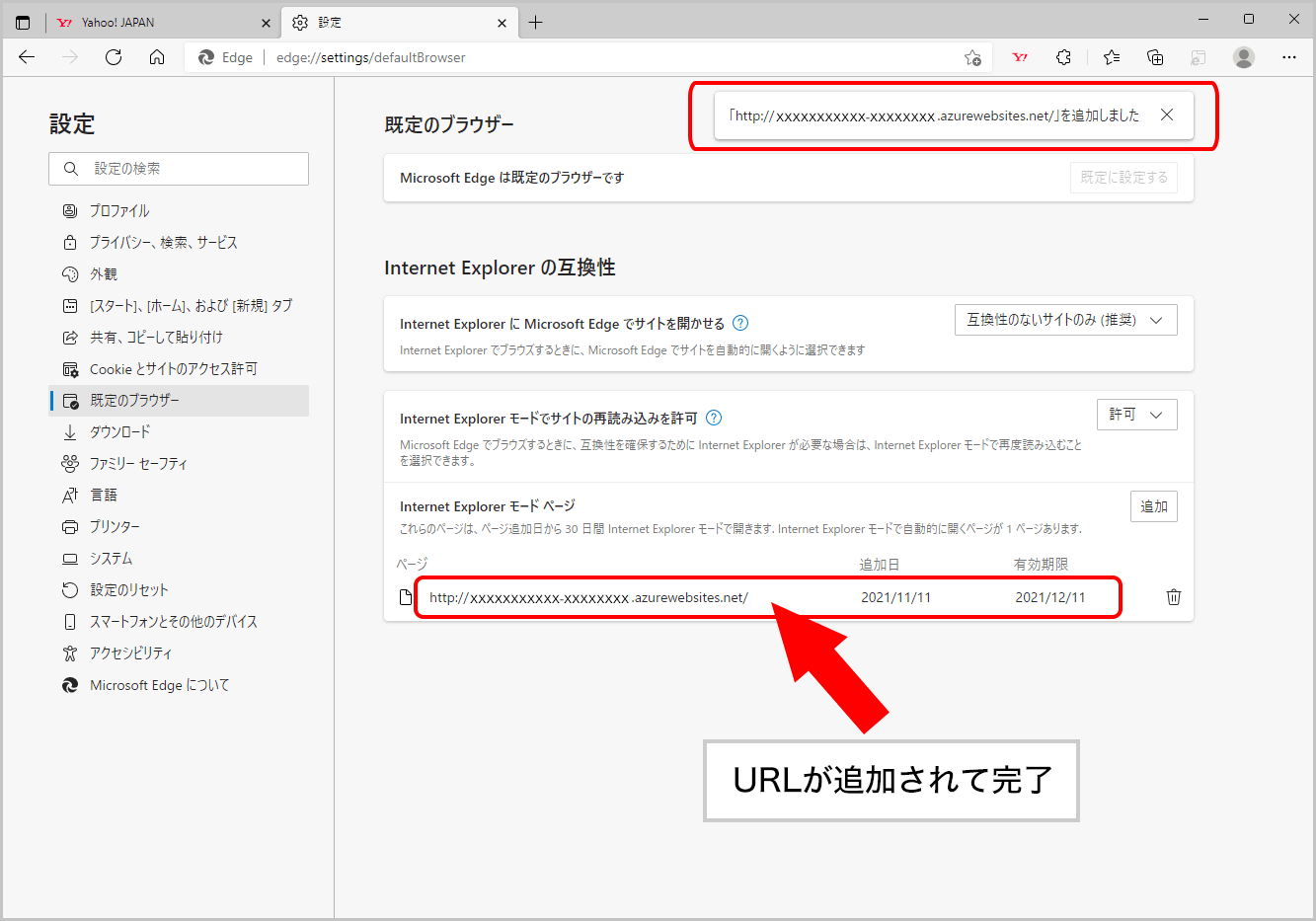Open Cookie とサイトのアクセス許可 settings
Viewport: 1316px width, 921px height.
179,369
